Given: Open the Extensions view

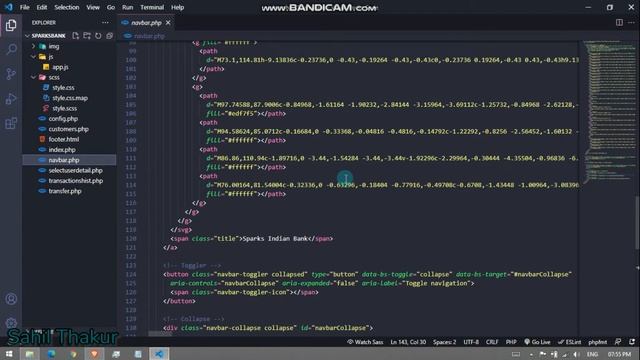Looking at the screenshot, I should pos(11,123).
